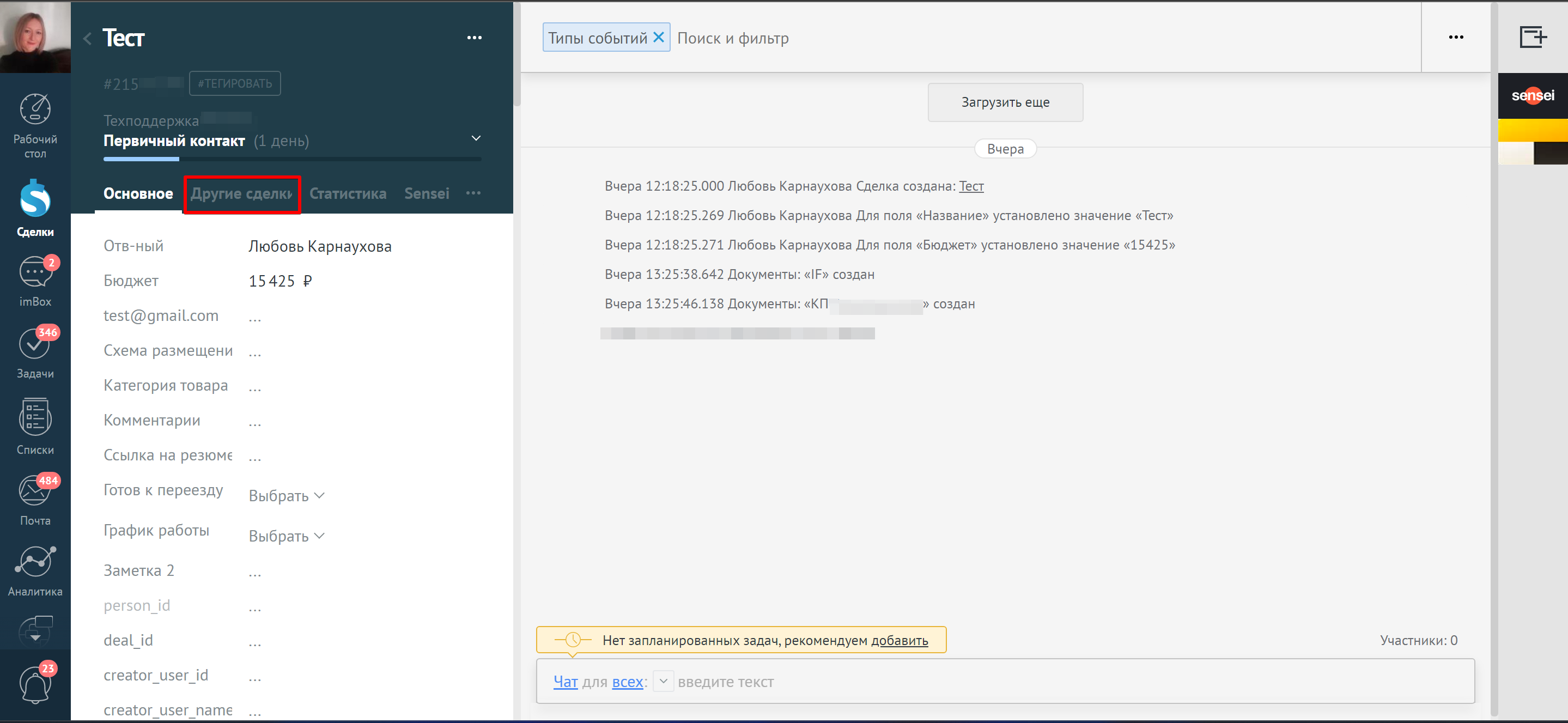1568x723 pixels.
Task: Click the добавить task link
Action: click(x=899, y=640)
